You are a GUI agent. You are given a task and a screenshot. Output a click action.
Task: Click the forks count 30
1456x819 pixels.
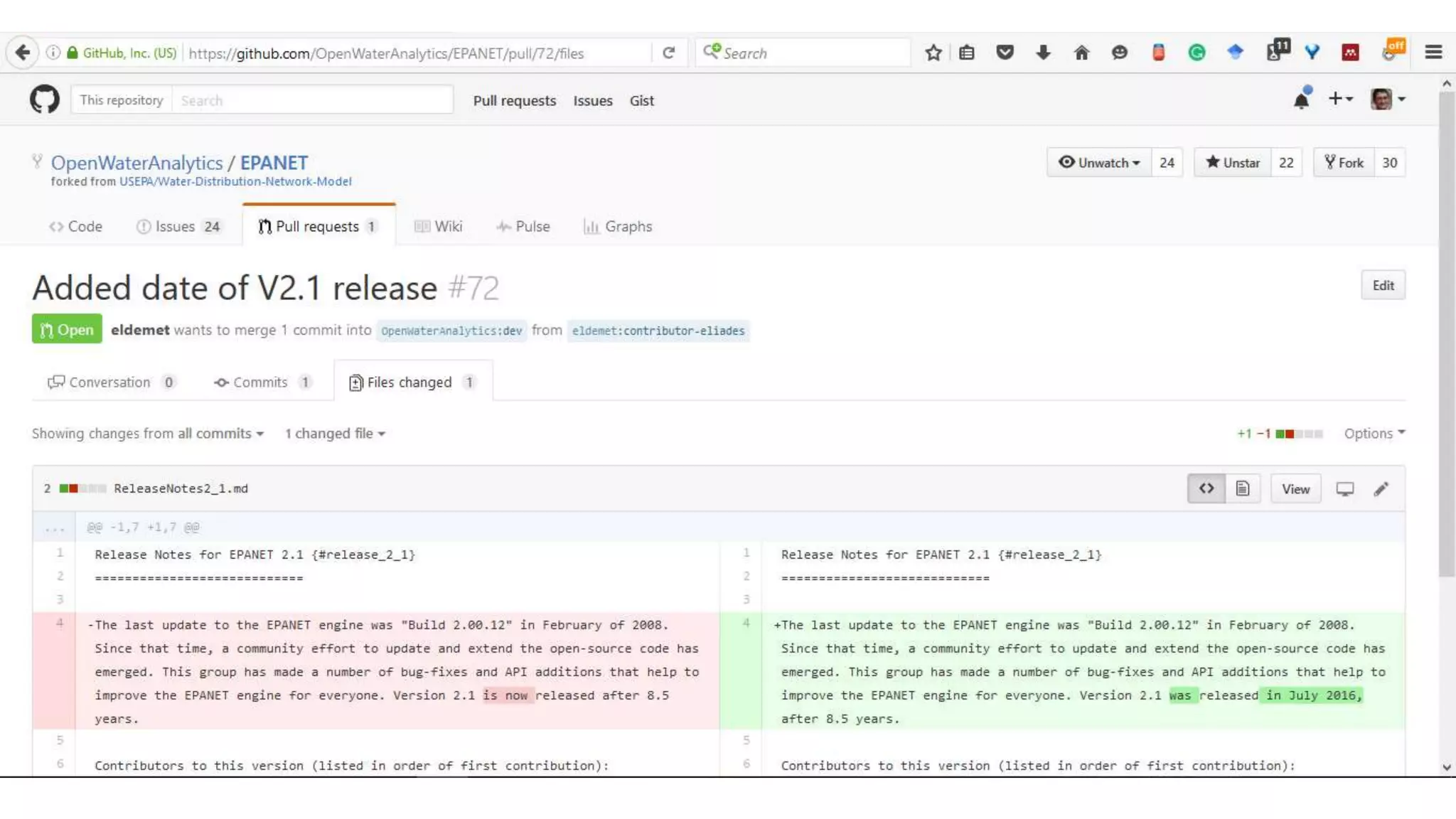click(x=1390, y=163)
